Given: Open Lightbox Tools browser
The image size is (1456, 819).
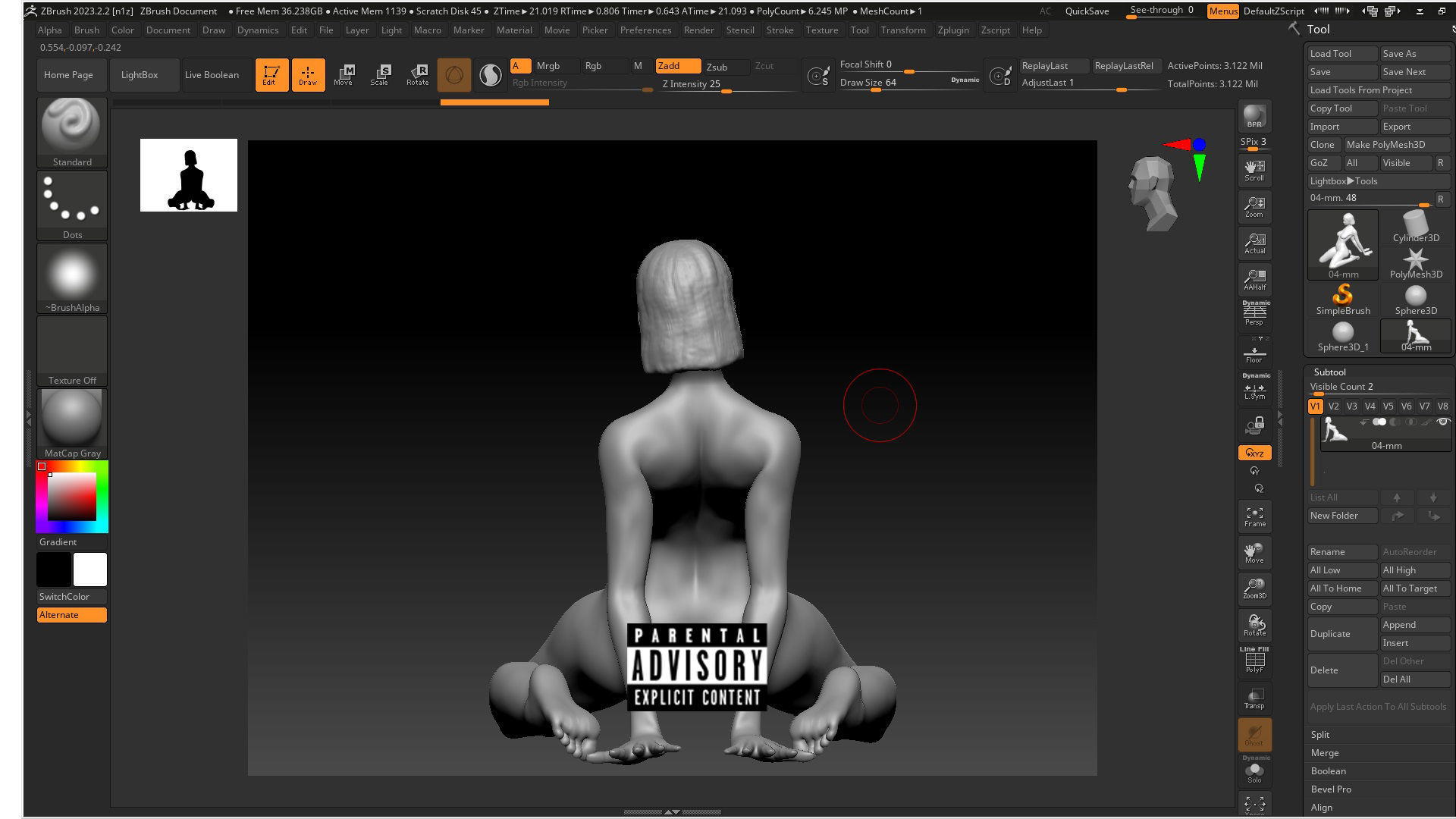Looking at the screenshot, I should tap(1377, 180).
